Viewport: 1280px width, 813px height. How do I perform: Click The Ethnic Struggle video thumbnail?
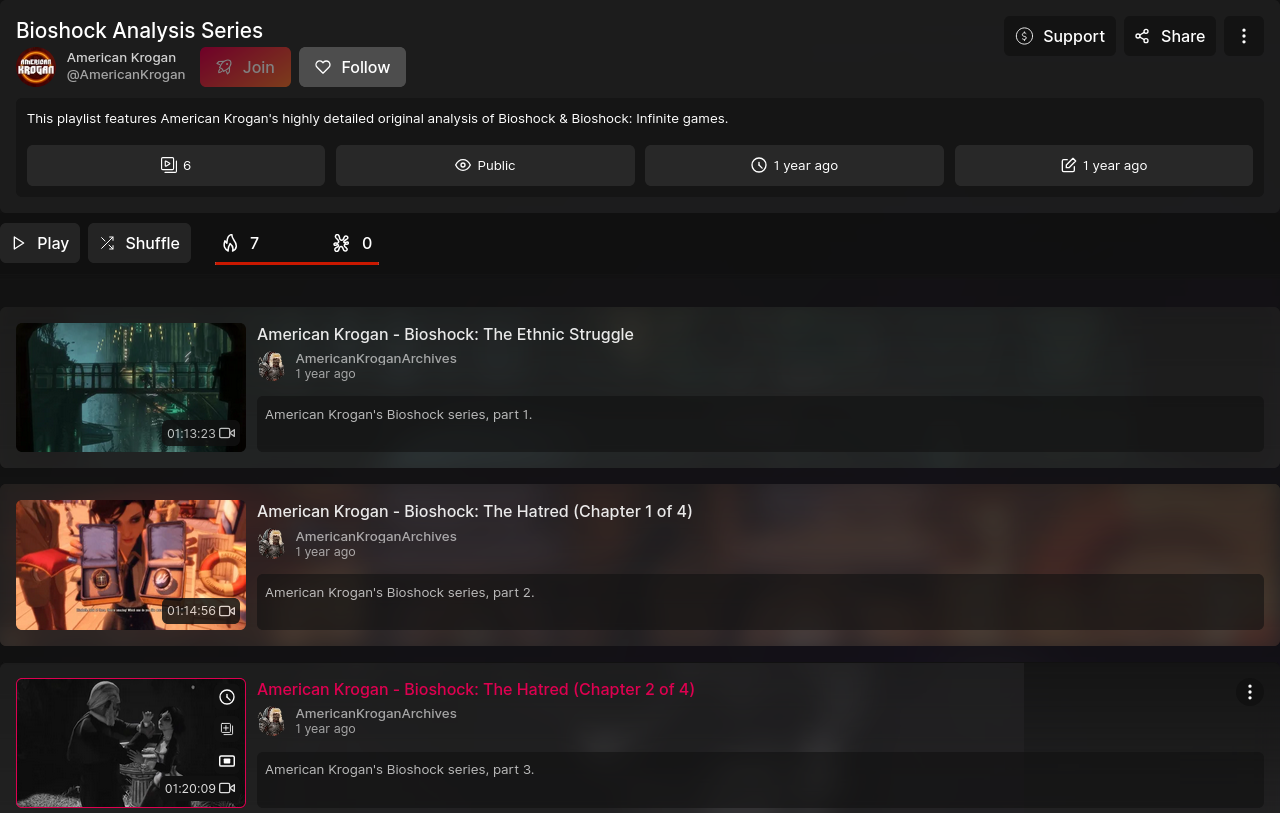pos(131,387)
